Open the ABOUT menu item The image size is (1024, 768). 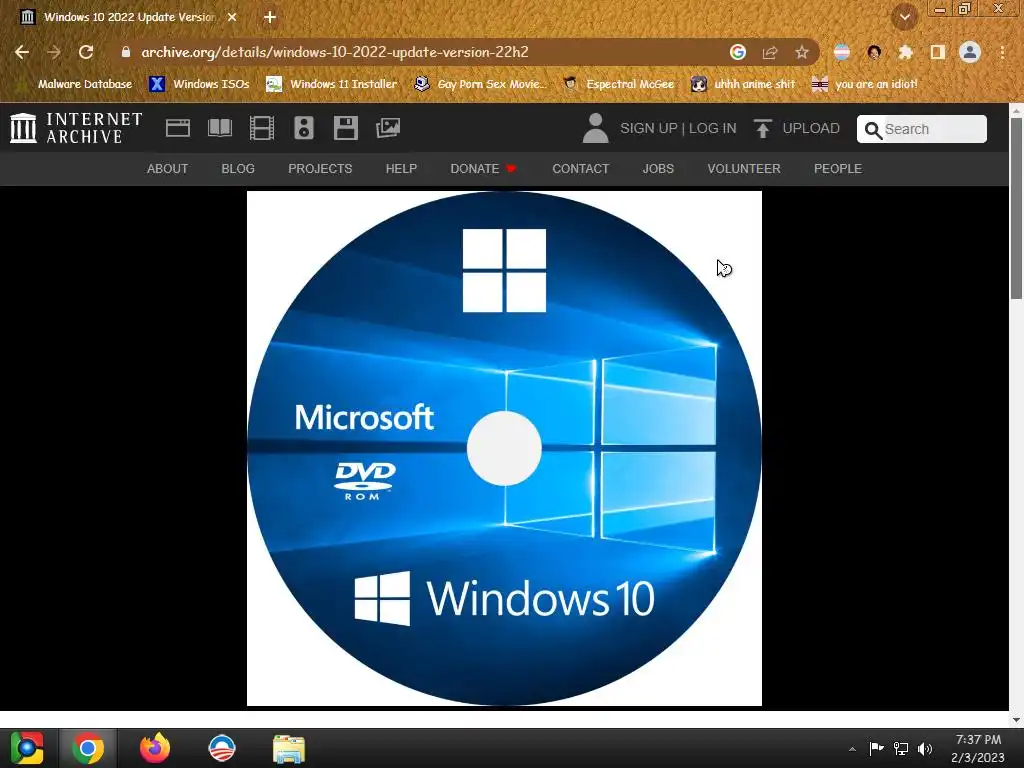(x=167, y=169)
